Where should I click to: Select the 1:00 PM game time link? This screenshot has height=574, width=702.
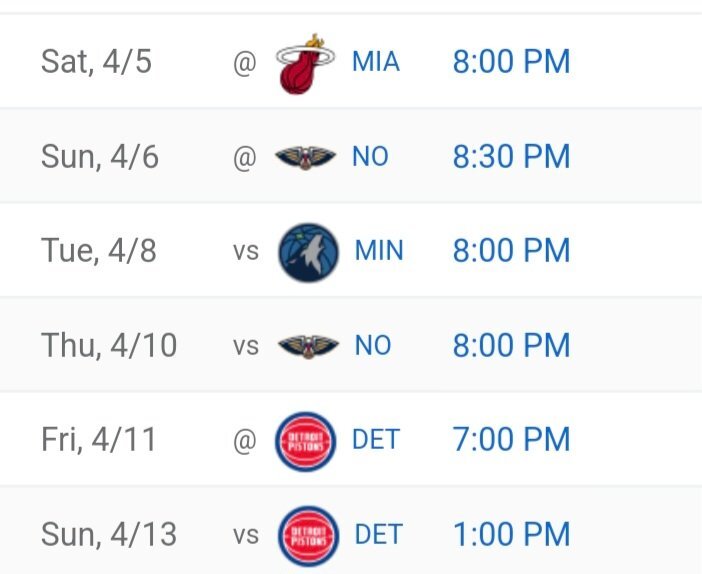[x=511, y=534]
